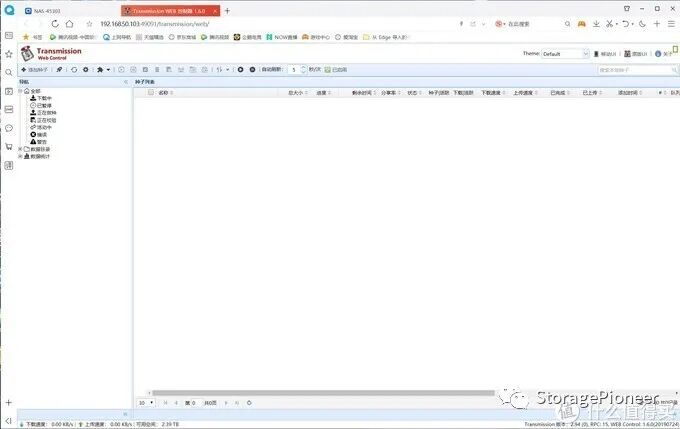680x429 pixels.
Task: Open the NOW bookmark in bookmarks bar
Action: pyautogui.click(x=281, y=37)
